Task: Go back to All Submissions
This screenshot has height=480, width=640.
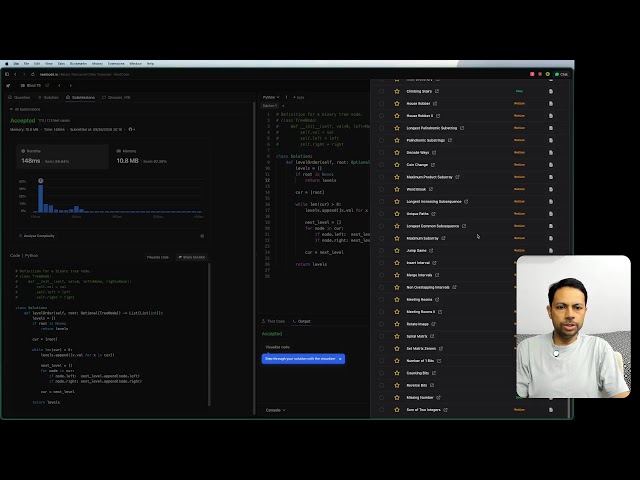Action: tap(25, 109)
